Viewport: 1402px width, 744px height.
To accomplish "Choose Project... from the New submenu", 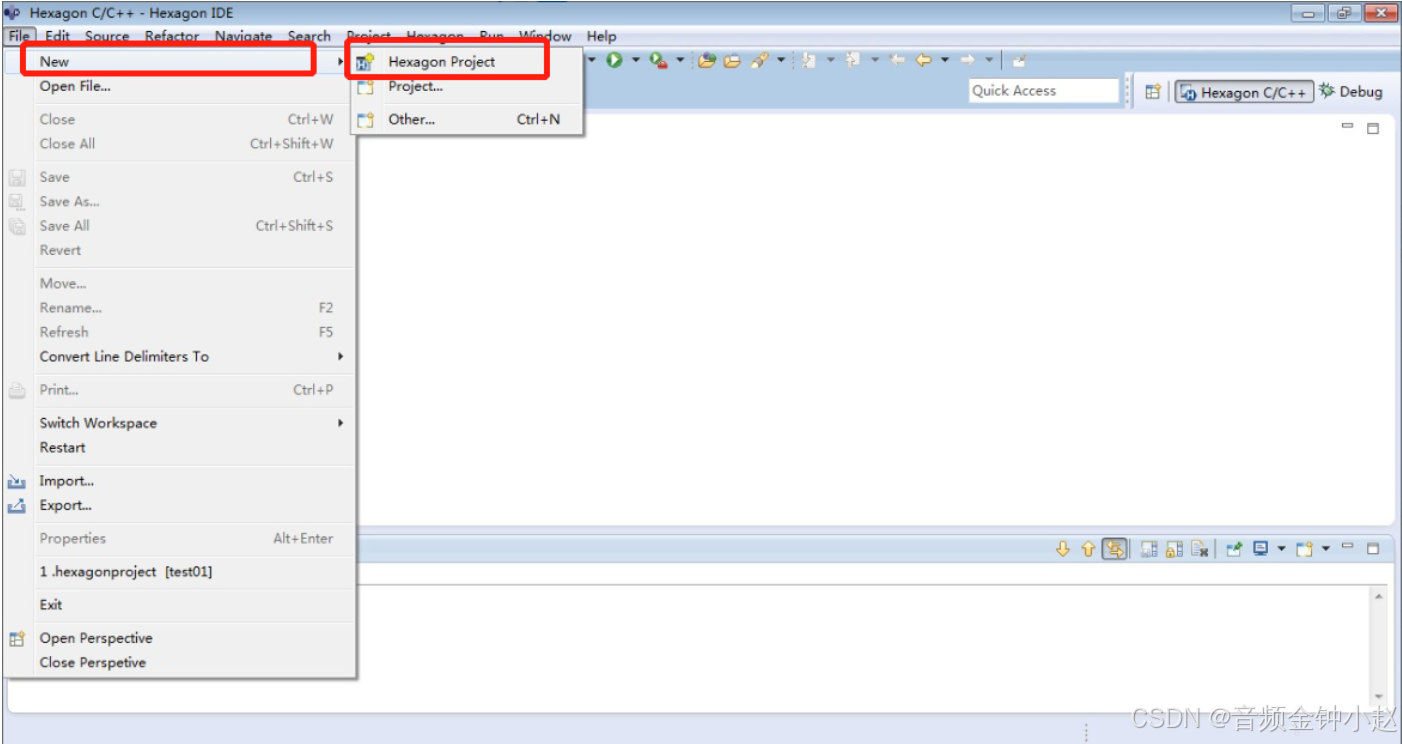I will (x=467, y=86).
